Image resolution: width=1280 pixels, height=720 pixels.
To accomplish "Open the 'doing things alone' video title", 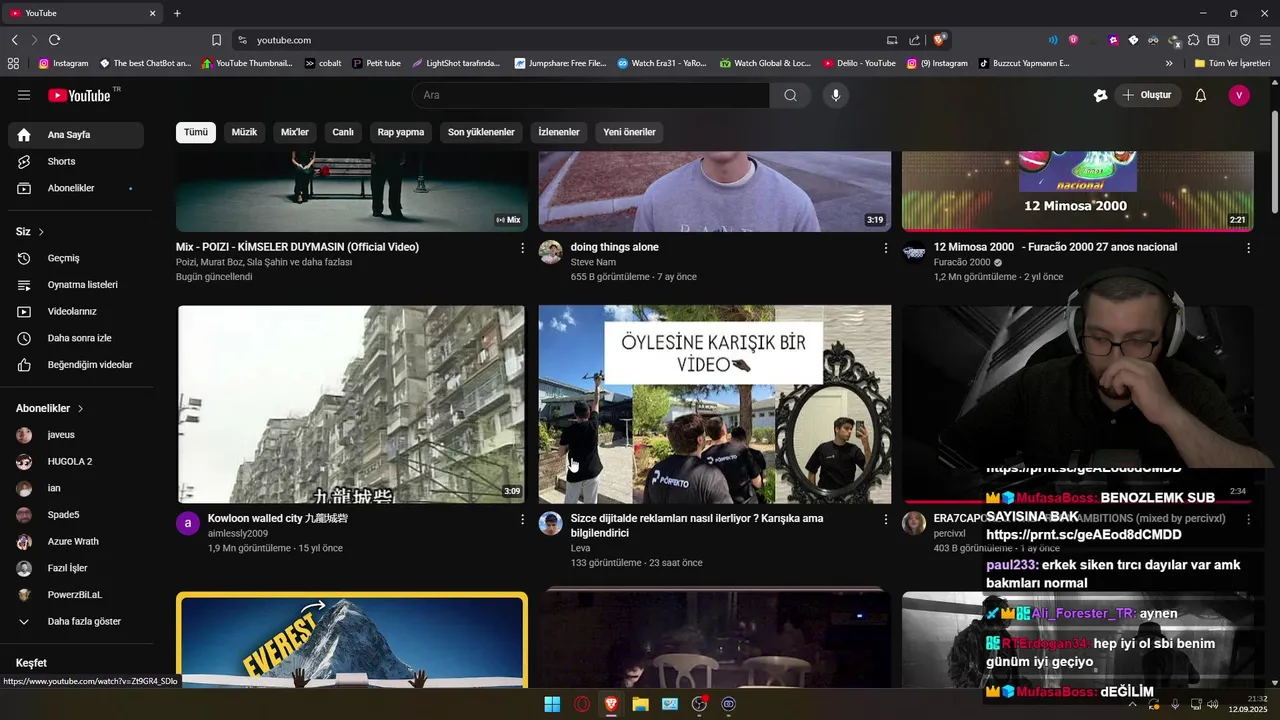I will click(x=614, y=247).
